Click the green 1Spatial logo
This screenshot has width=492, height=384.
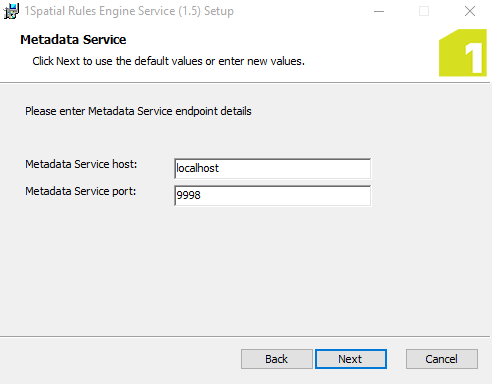click(463, 53)
